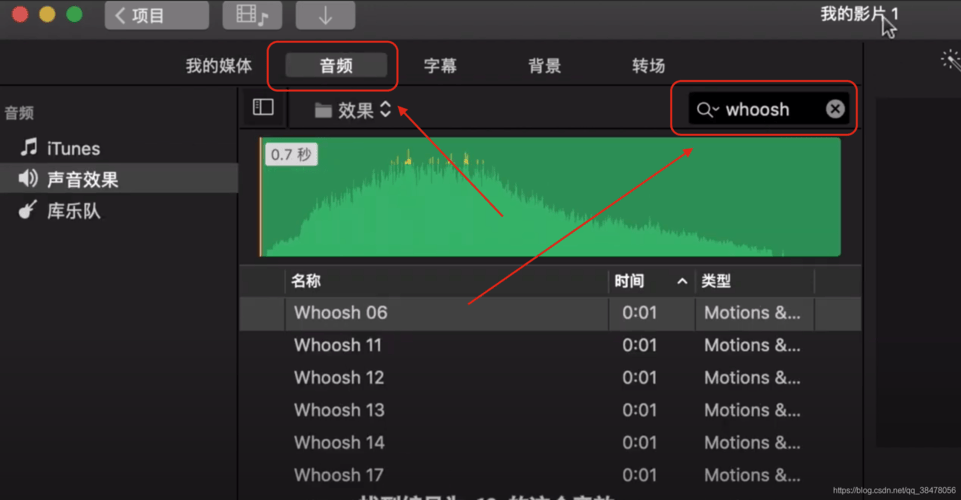Open the Titles (字幕) tab
961x500 pixels.
[x=440, y=66]
